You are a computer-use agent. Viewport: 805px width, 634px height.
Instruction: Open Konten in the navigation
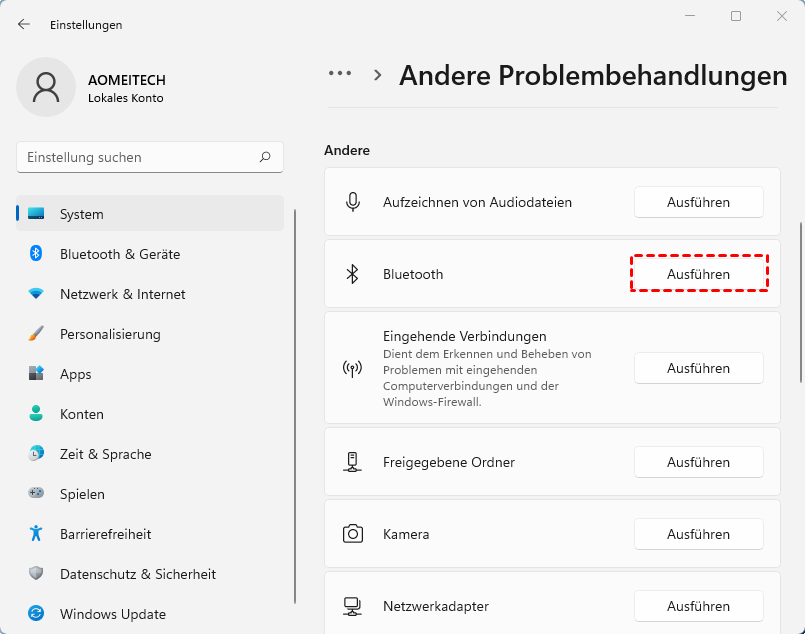(x=81, y=414)
